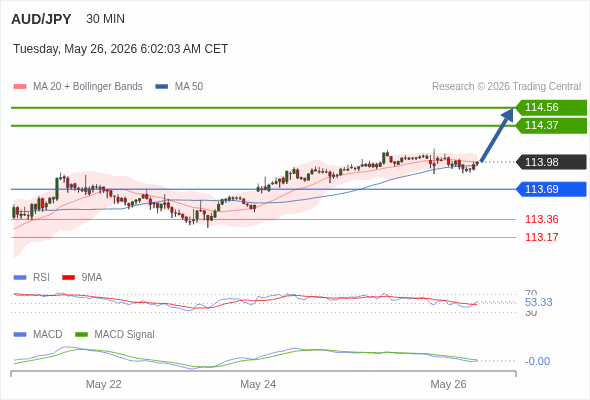Click the AUD/JPY pair title
The width and height of the screenshot is (590, 400).
tap(41, 19)
